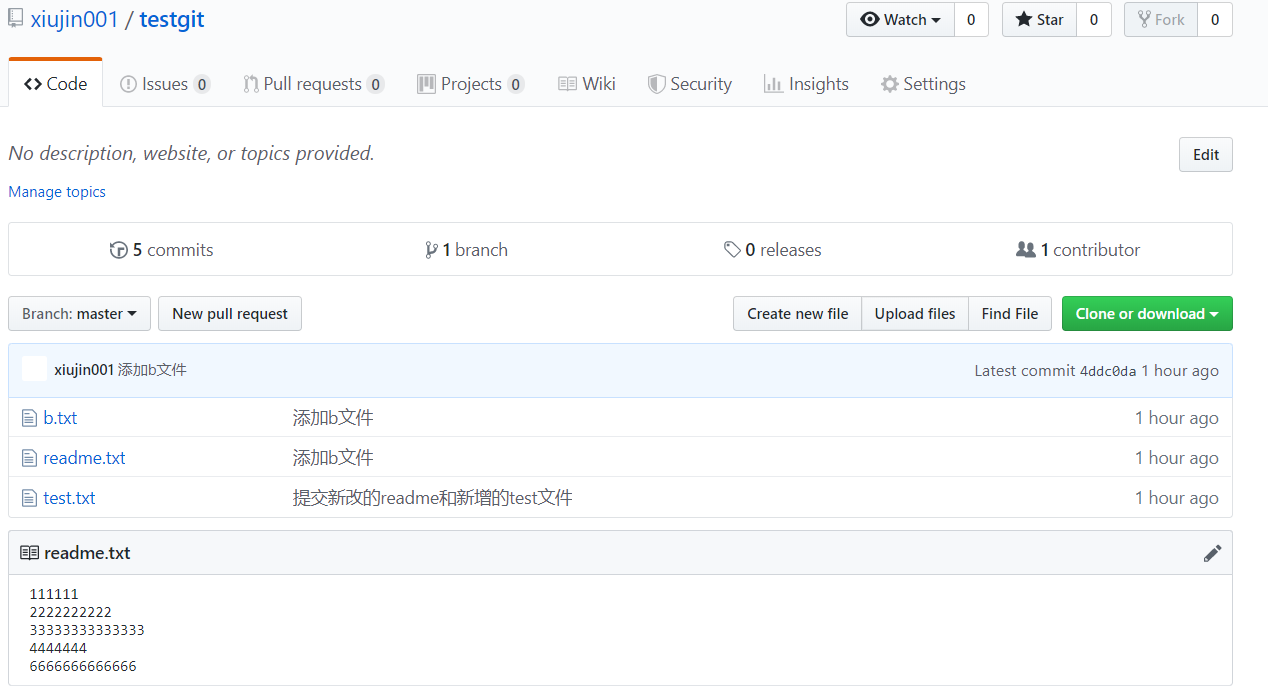The width and height of the screenshot is (1268, 698).
Task: Open the Issues tab
Action: tap(165, 84)
